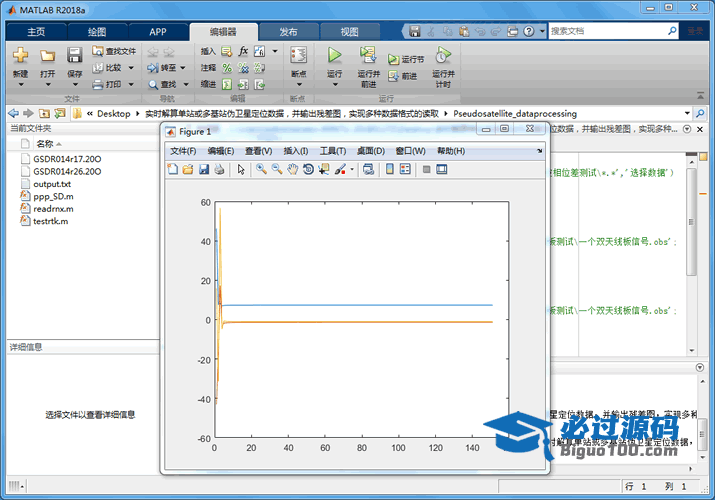Click the Open File icon in Figure toolbar
Image resolution: width=715 pixels, height=500 pixels.
pos(187,170)
